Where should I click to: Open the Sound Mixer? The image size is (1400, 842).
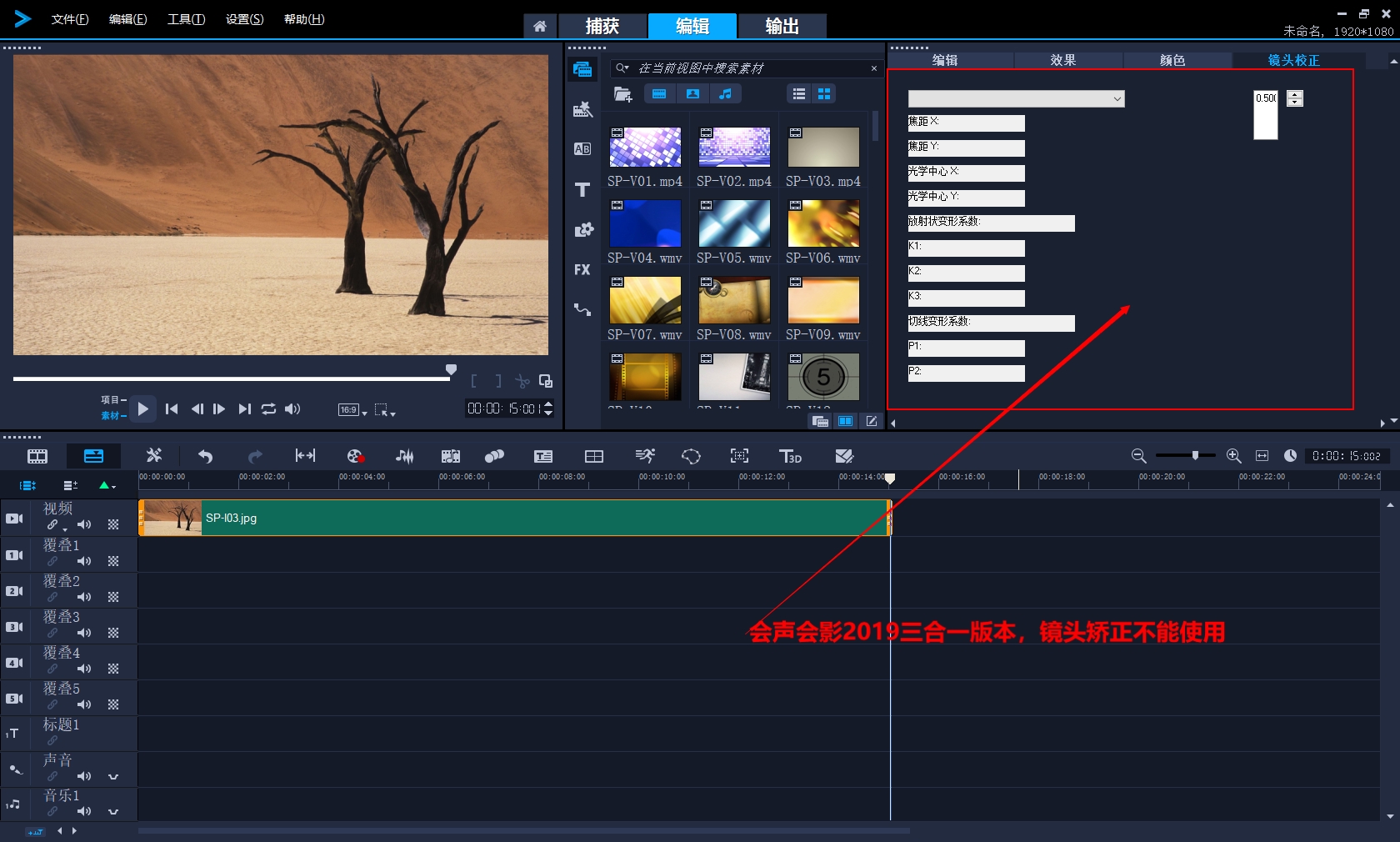404,456
